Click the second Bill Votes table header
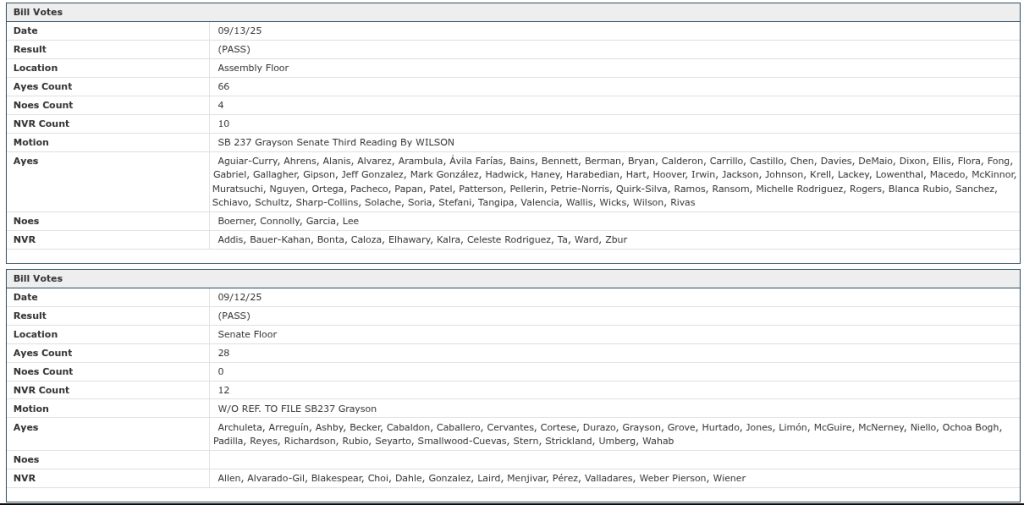The width and height of the screenshot is (1024, 505). pyautogui.click(x=38, y=278)
